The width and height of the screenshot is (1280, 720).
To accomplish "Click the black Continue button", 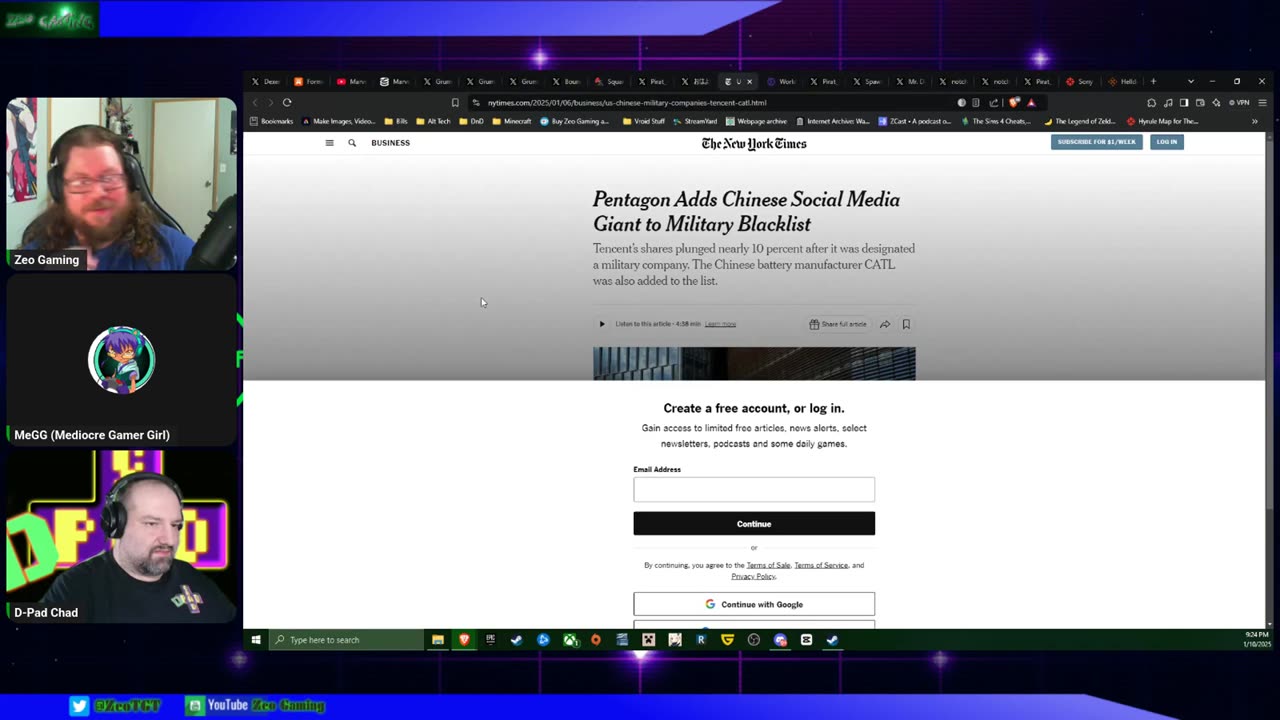I will click(754, 524).
